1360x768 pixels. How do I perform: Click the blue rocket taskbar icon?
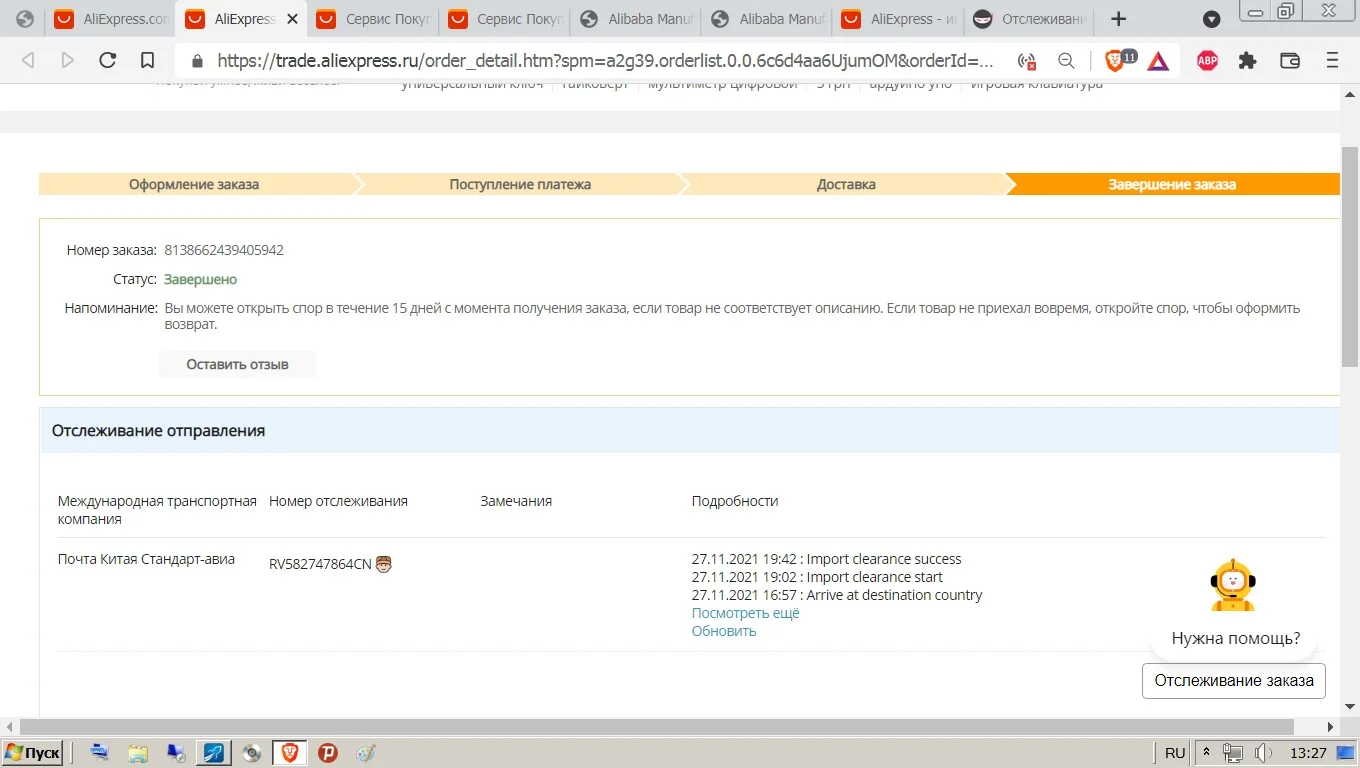click(x=214, y=753)
